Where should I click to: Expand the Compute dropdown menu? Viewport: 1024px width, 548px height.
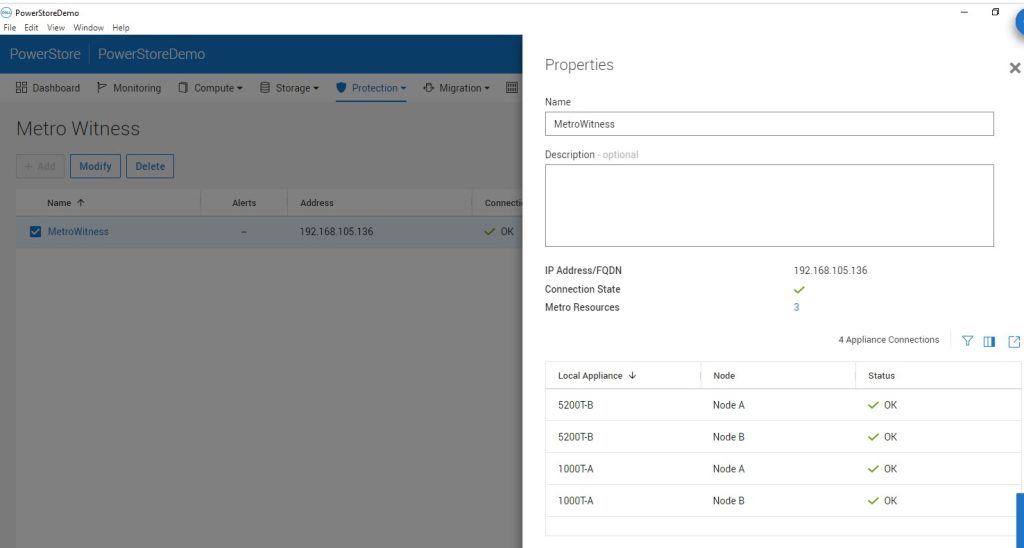pos(211,88)
